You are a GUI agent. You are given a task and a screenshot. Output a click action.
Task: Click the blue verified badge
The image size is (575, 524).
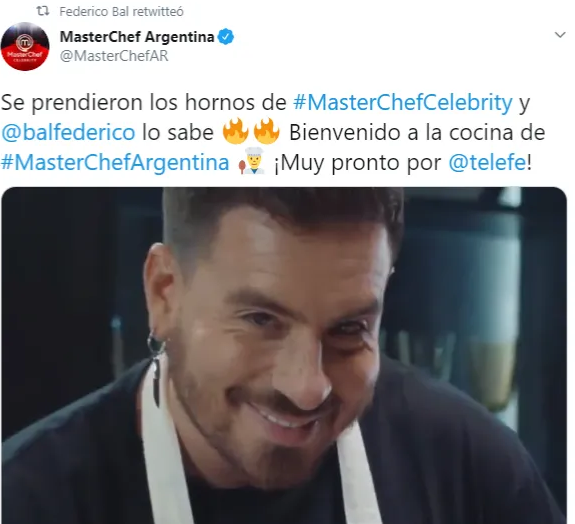226,37
